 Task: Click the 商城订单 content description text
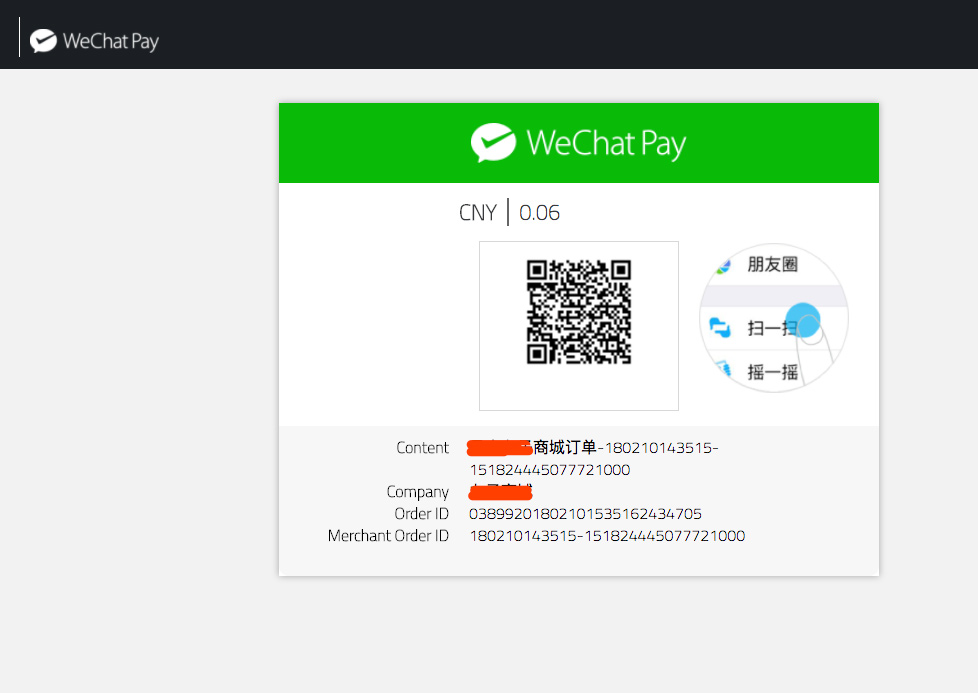564,447
